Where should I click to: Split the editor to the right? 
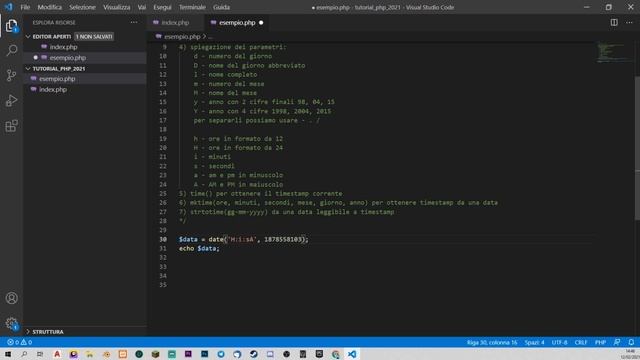click(x=614, y=22)
